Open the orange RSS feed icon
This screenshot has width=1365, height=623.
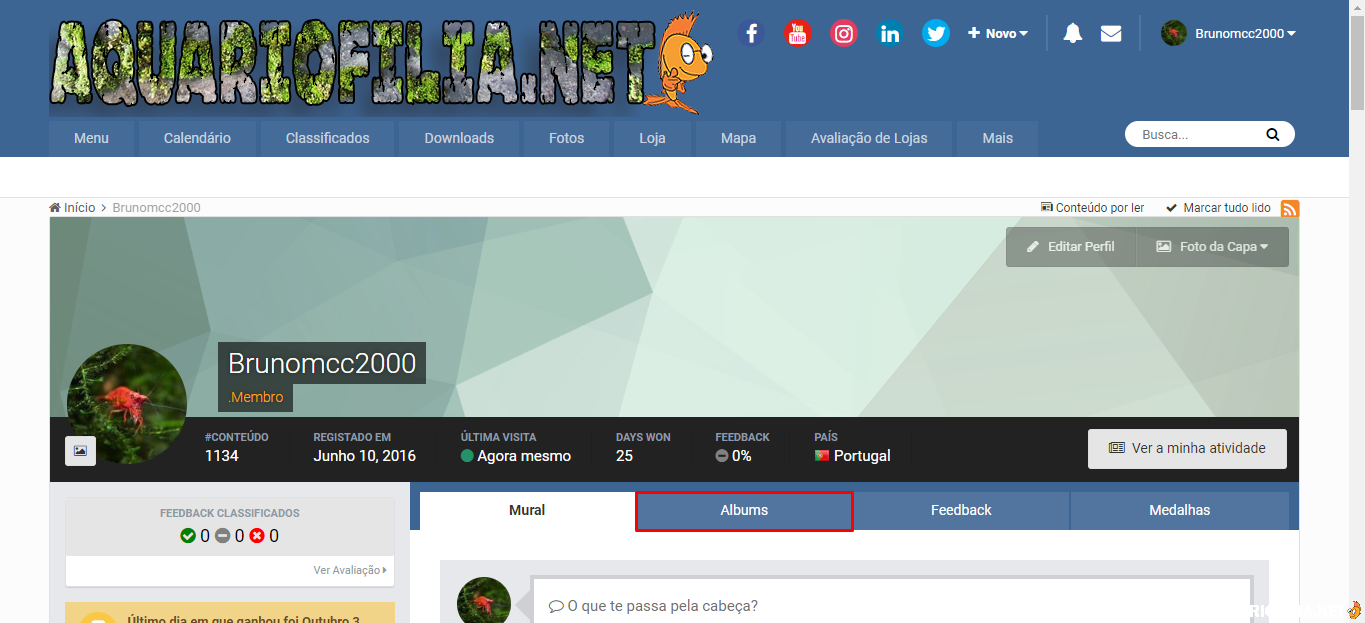pyautogui.click(x=1290, y=208)
